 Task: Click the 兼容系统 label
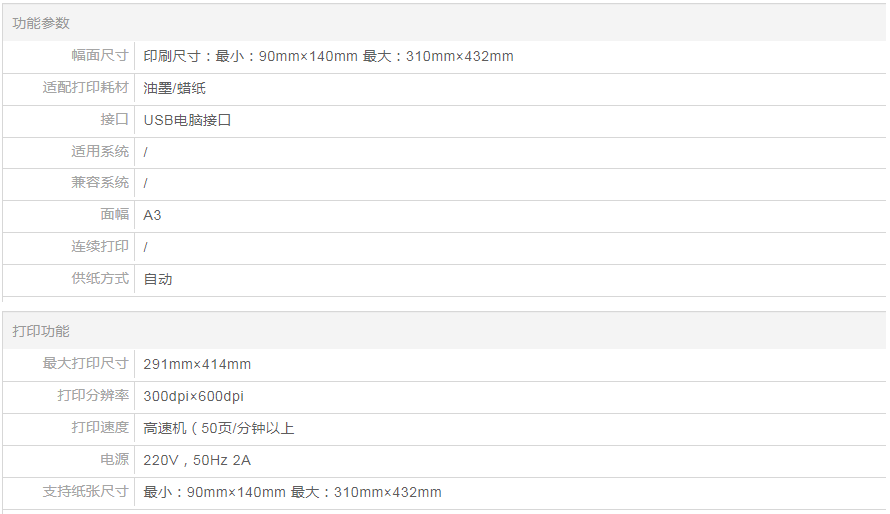100,183
